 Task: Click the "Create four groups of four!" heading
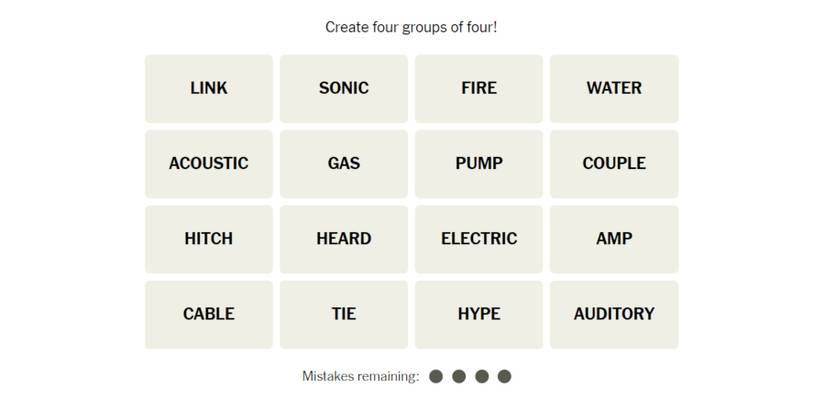411,27
